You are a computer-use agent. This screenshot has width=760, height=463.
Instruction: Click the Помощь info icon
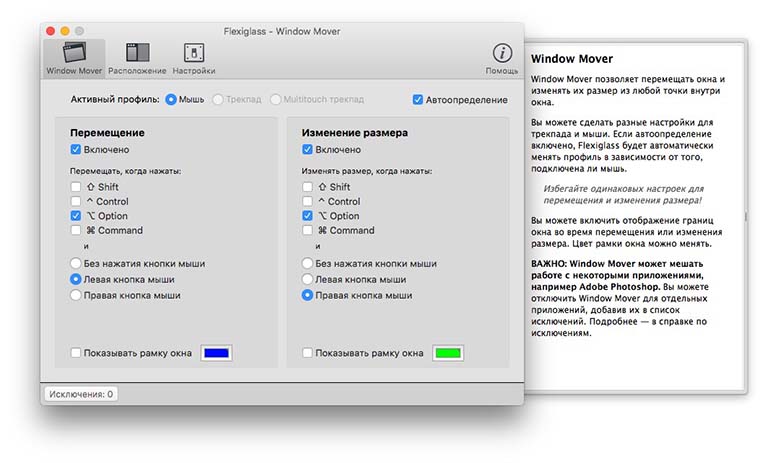click(502, 53)
